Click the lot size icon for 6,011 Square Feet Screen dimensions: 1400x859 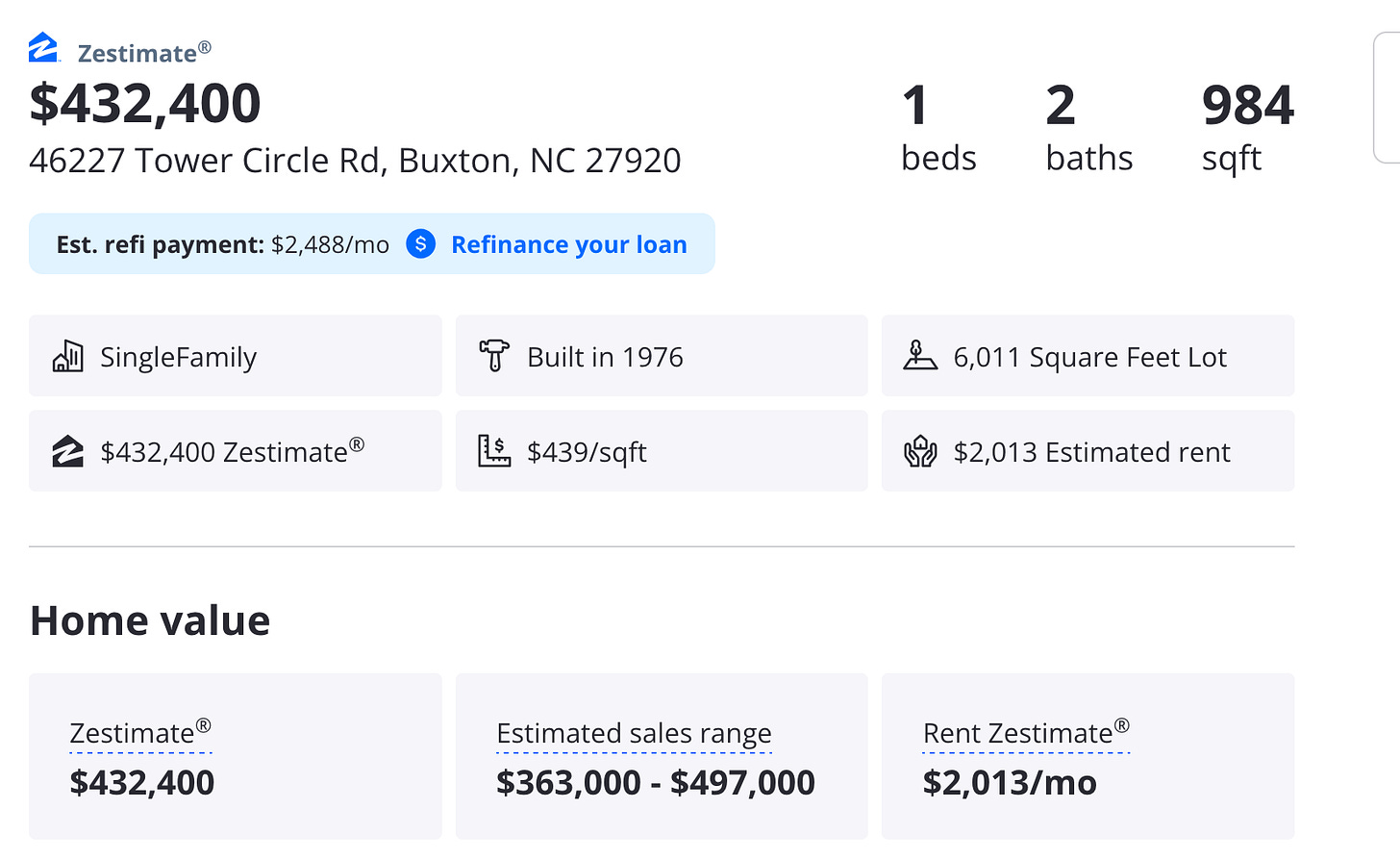[920, 356]
